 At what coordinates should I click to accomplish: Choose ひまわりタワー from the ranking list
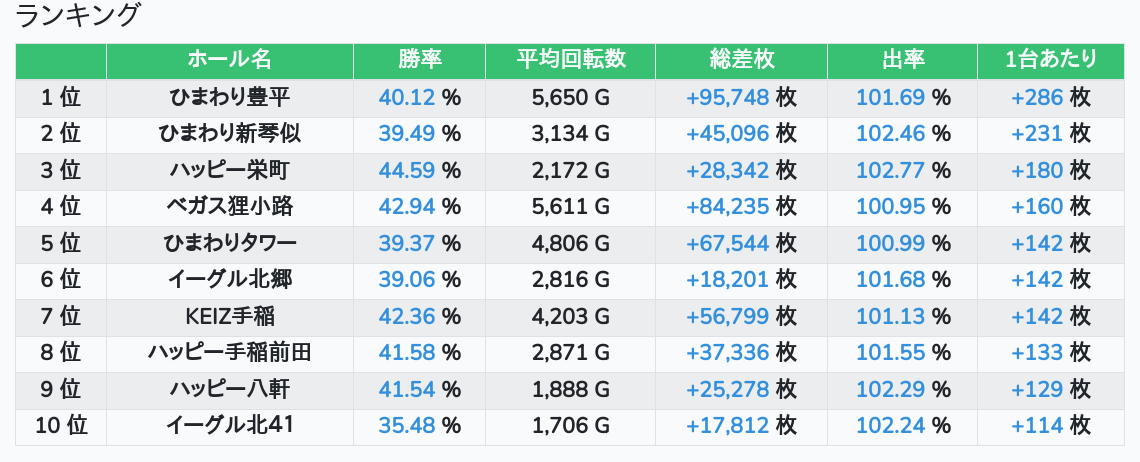229,243
